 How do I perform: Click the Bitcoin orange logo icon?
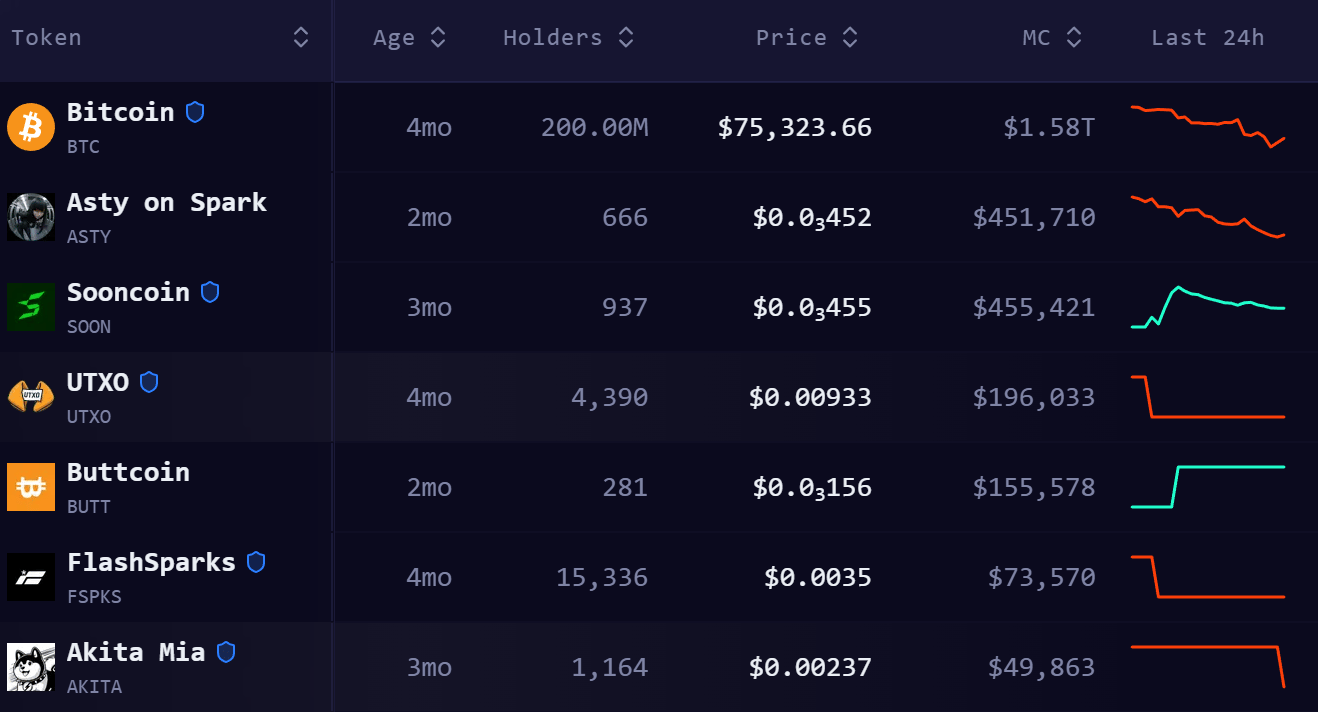coord(31,128)
